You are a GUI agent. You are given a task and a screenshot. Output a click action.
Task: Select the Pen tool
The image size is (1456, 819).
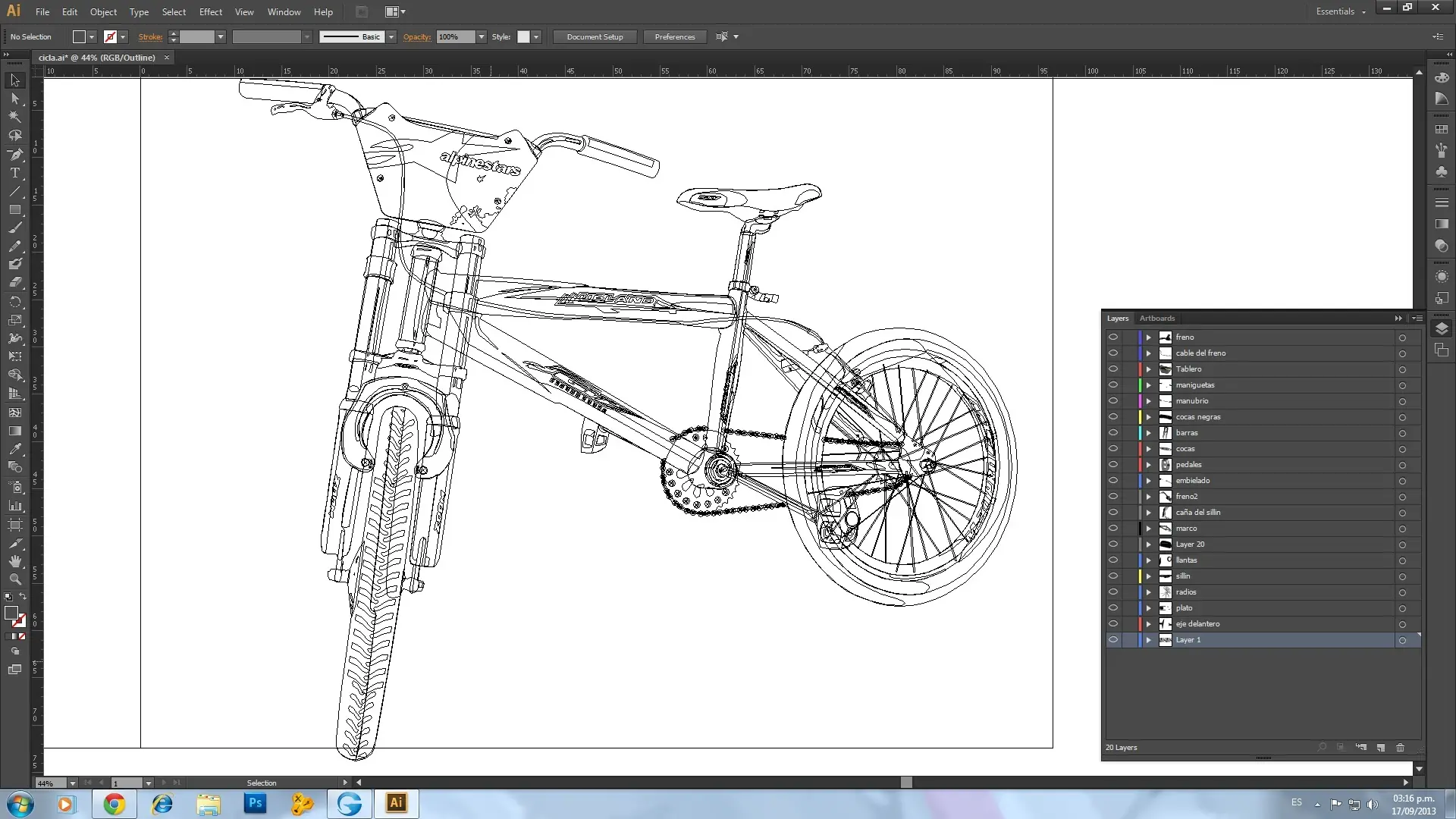coord(14,154)
